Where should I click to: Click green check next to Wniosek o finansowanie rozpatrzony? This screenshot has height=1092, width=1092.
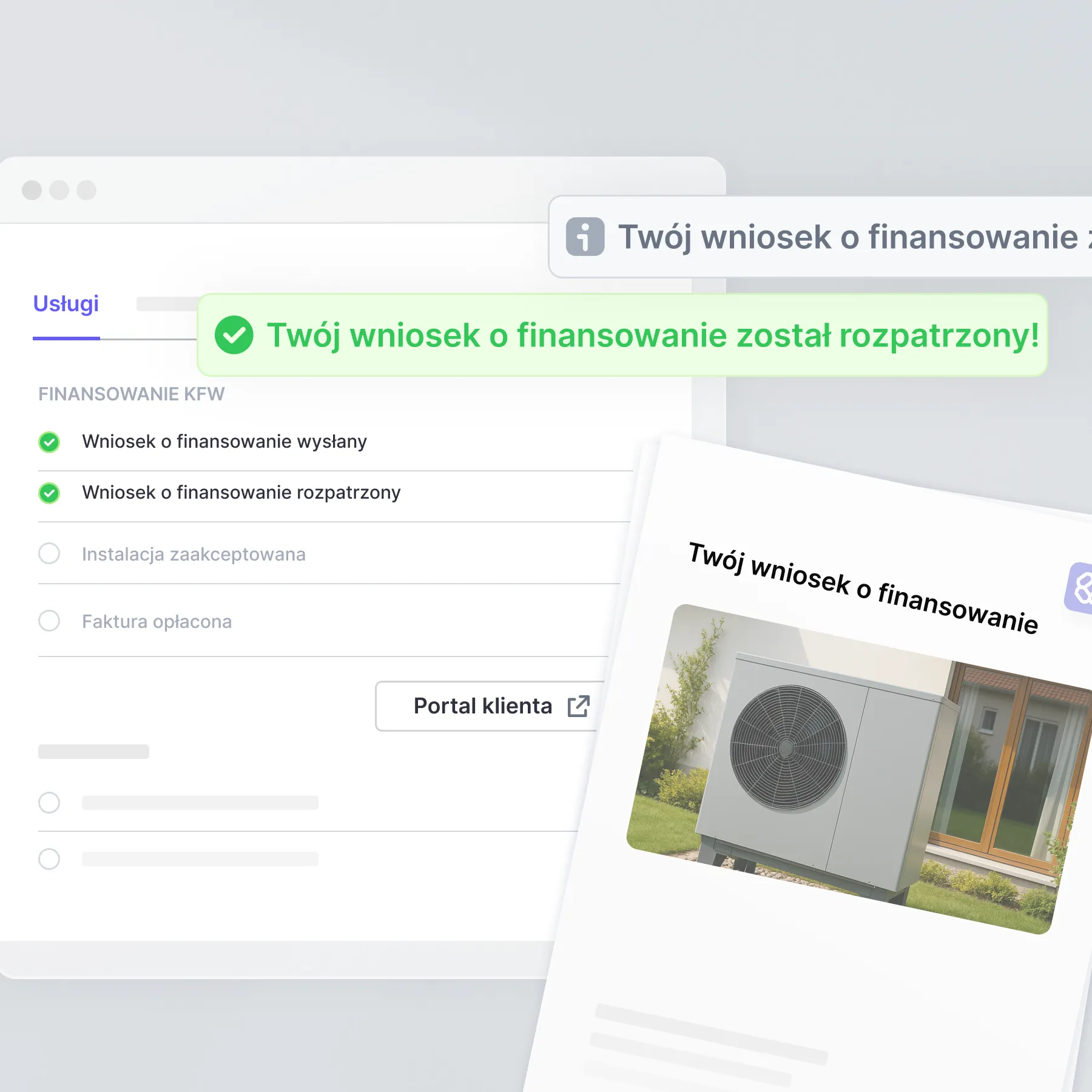coord(49,493)
